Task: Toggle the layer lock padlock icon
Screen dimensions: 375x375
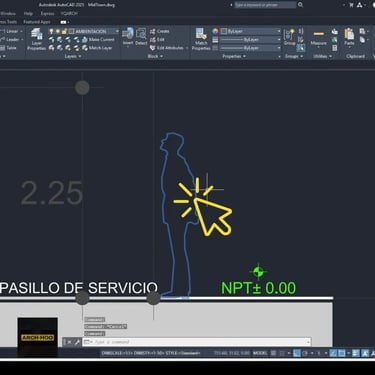Action: pos(64,31)
